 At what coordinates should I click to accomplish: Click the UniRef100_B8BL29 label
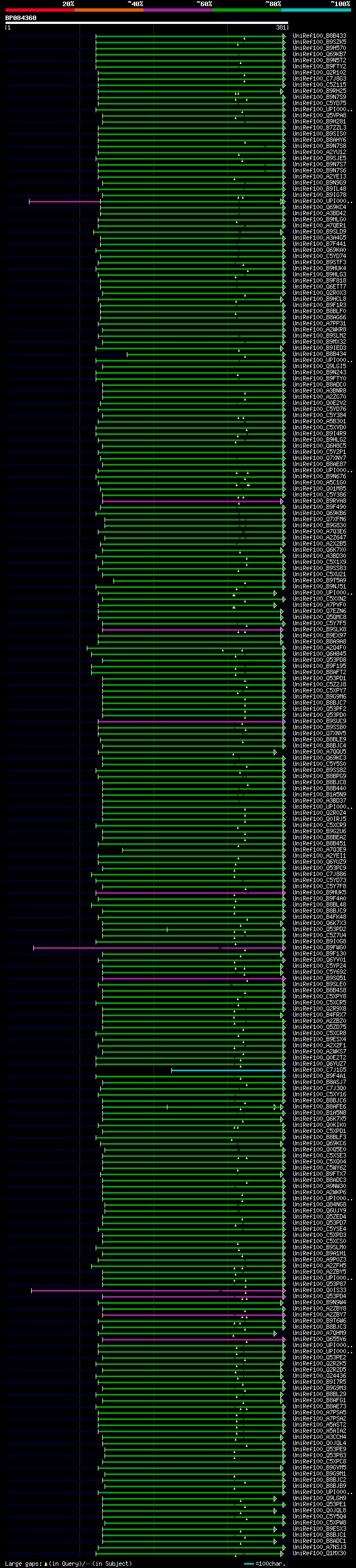pyautogui.click(x=319, y=1394)
